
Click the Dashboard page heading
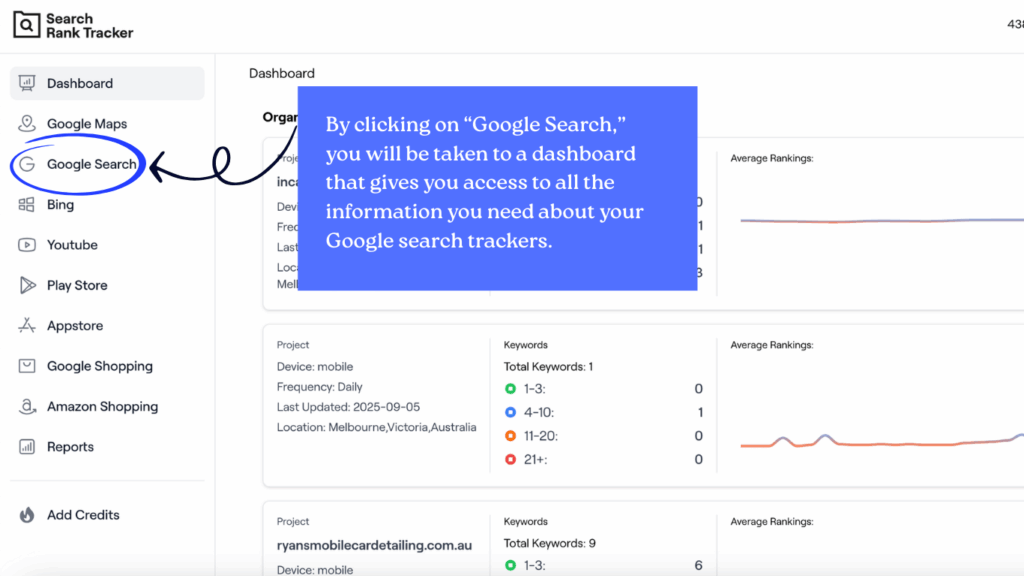tap(281, 73)
